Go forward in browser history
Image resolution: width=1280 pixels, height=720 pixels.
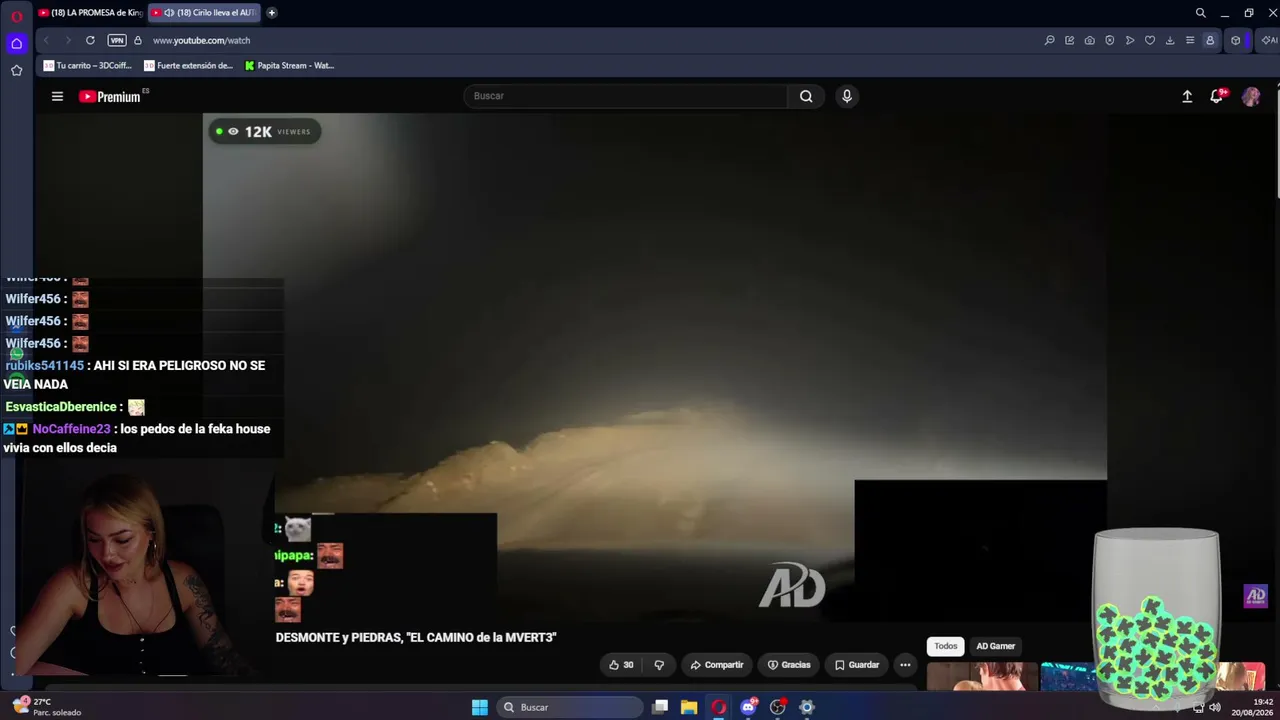(x=68, y=40)
